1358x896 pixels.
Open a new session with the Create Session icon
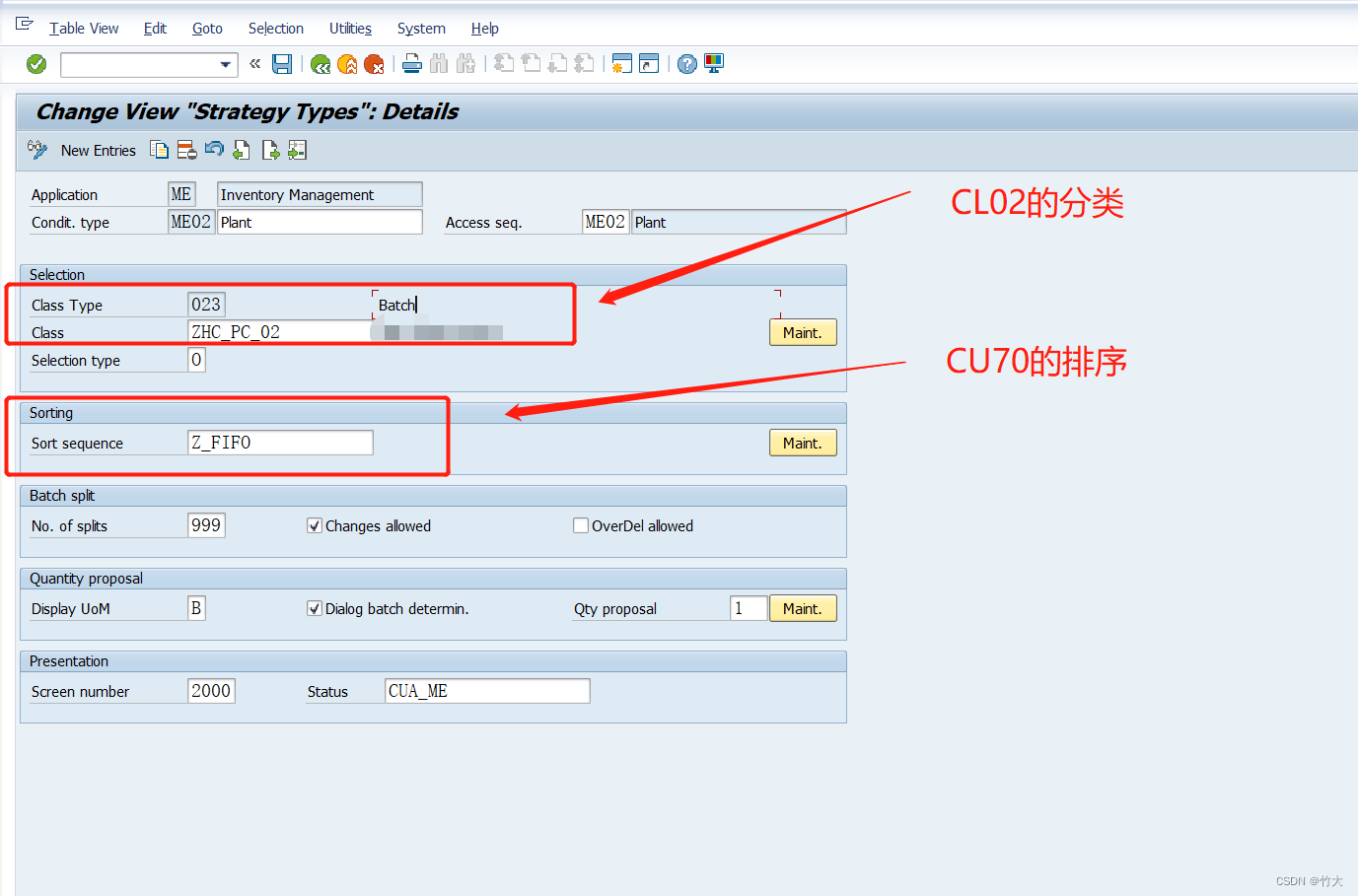tap(622, 63)
